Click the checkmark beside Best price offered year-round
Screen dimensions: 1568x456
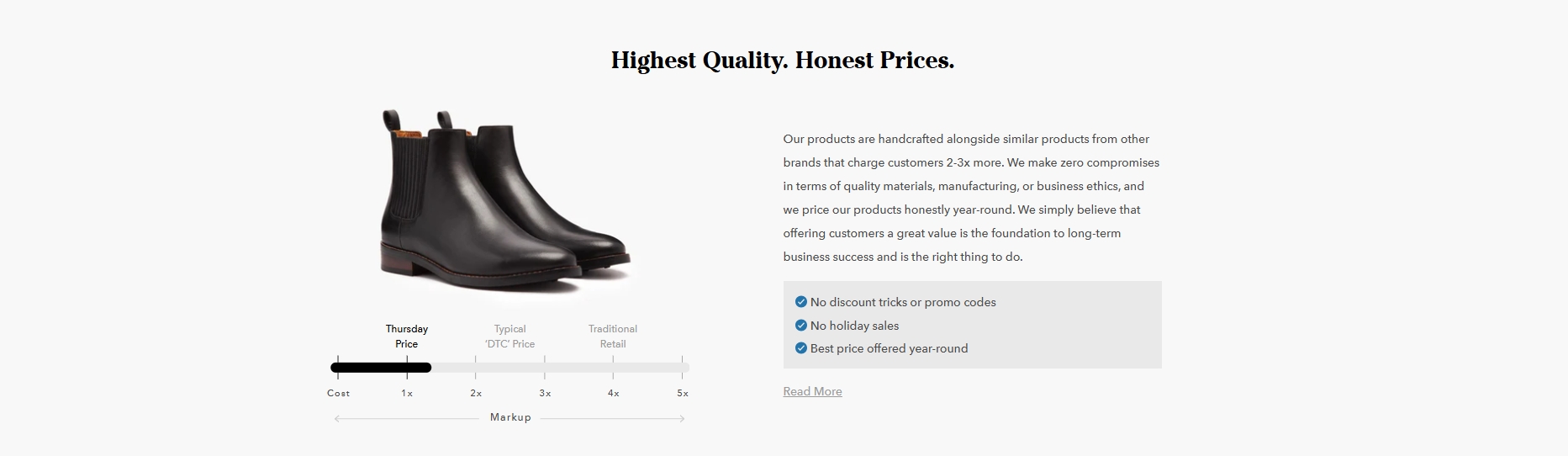[800, 348]
